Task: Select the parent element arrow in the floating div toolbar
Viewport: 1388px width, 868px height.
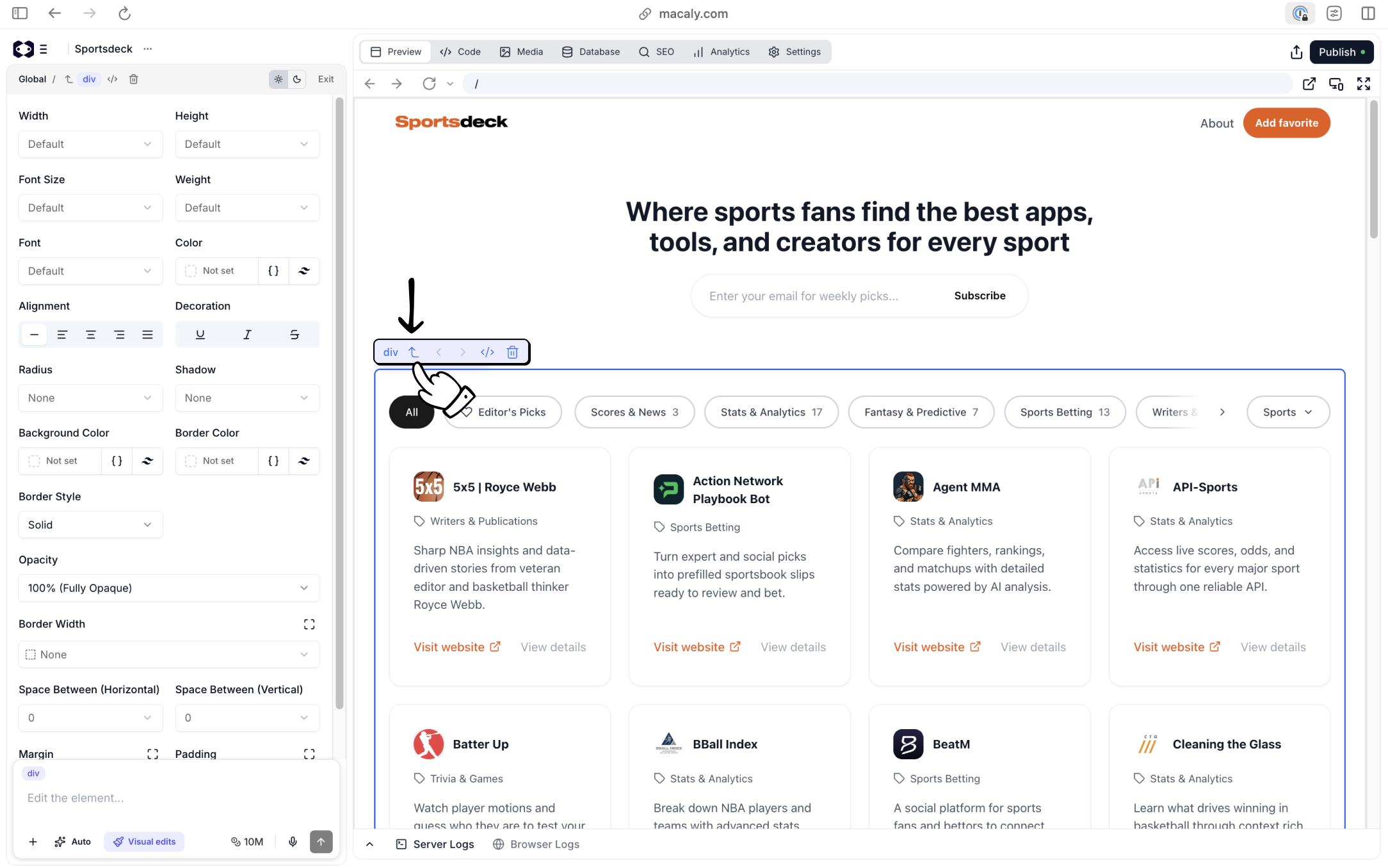Action: click(414, 352)
